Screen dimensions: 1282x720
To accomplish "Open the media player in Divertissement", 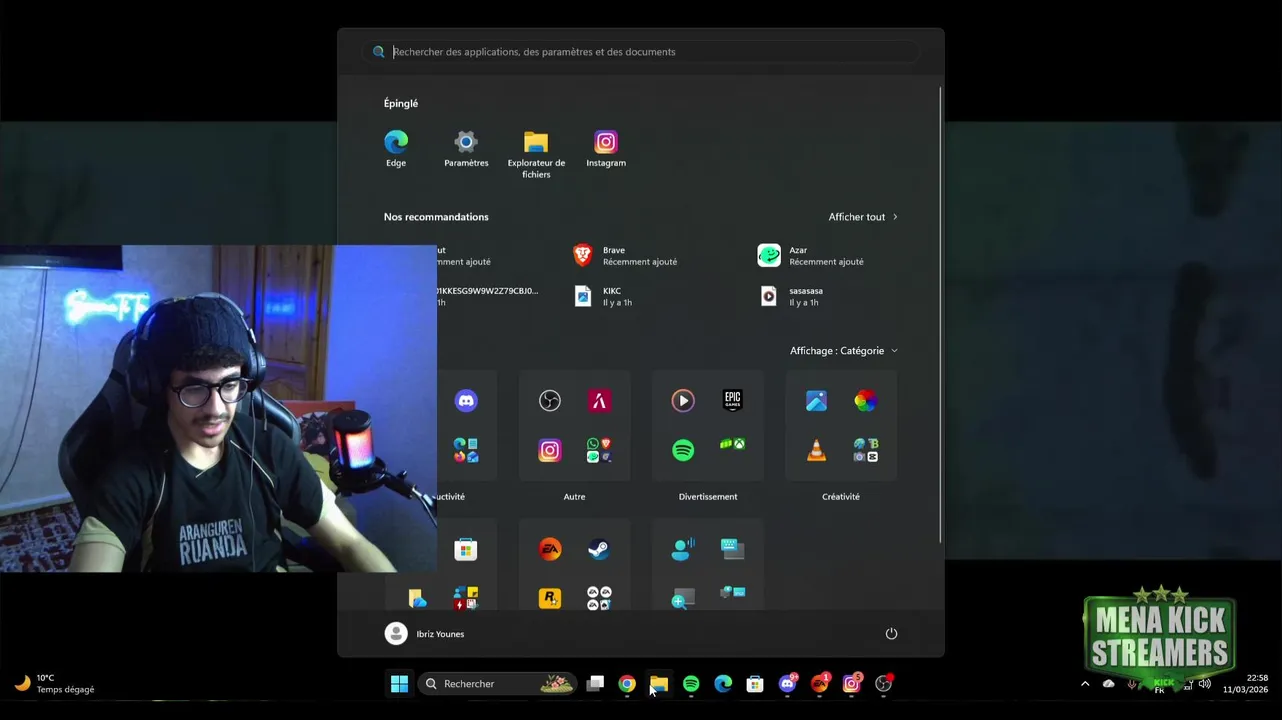I will coord(683,401).
